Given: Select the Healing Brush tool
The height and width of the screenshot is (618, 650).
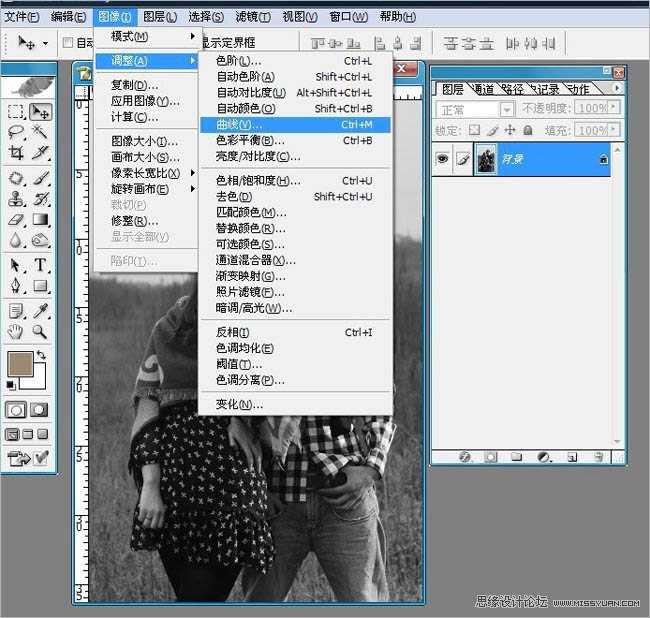Looking at the screenshot, I should pos(16,178).
